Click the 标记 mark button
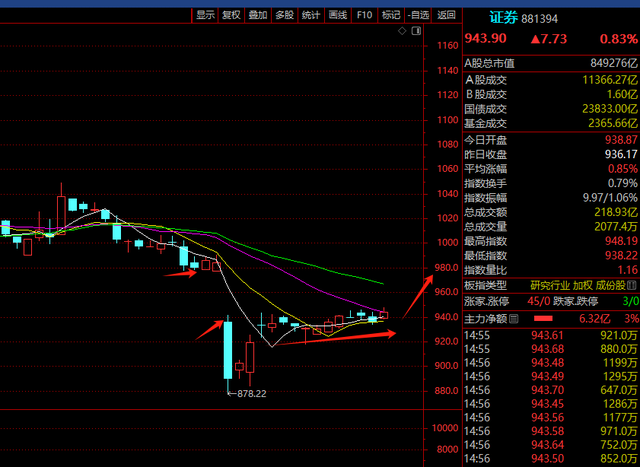This screenshot has height=467, width=640. coord(391,16)
